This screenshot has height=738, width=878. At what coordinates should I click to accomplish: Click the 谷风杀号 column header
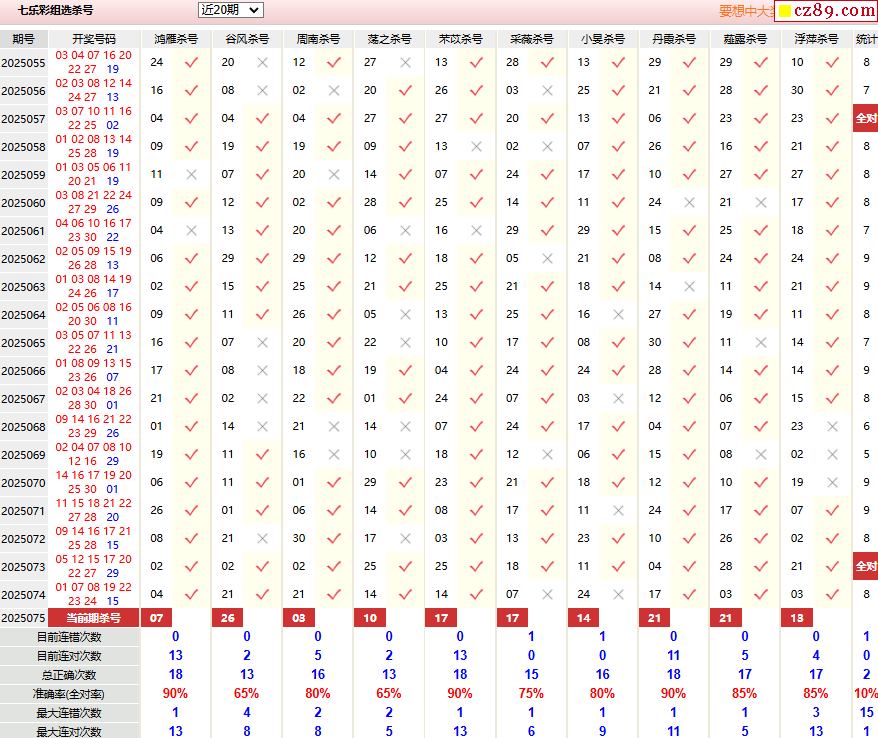tap(247, 39)
